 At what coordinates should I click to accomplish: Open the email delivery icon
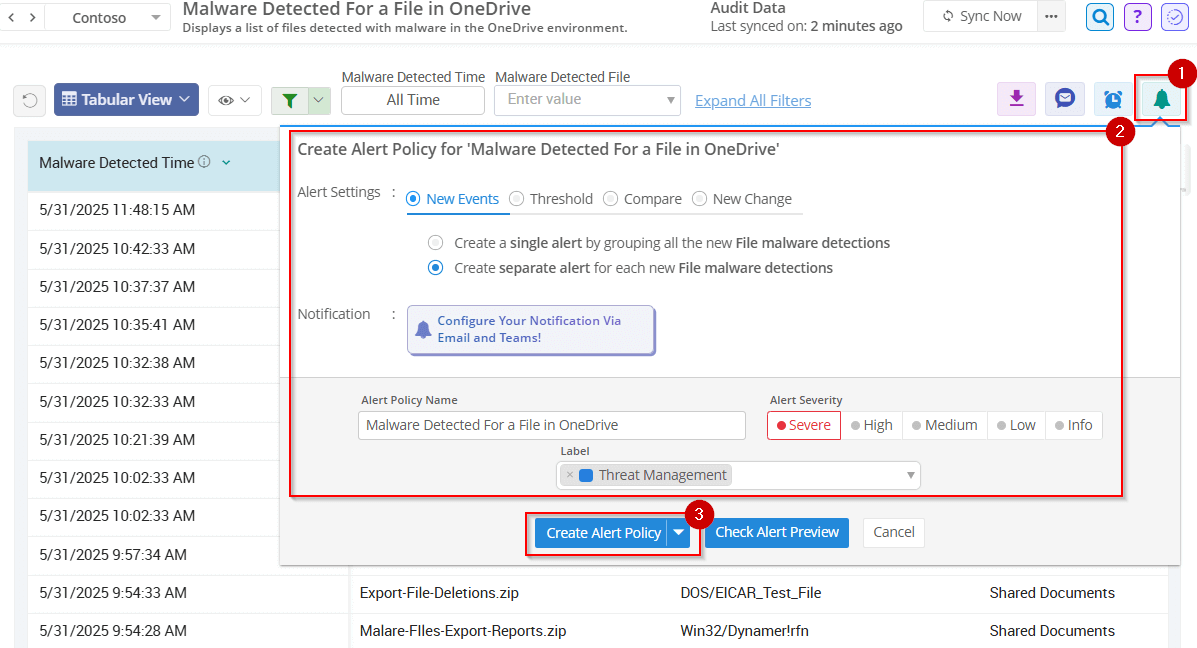[x=1064, y=99]
